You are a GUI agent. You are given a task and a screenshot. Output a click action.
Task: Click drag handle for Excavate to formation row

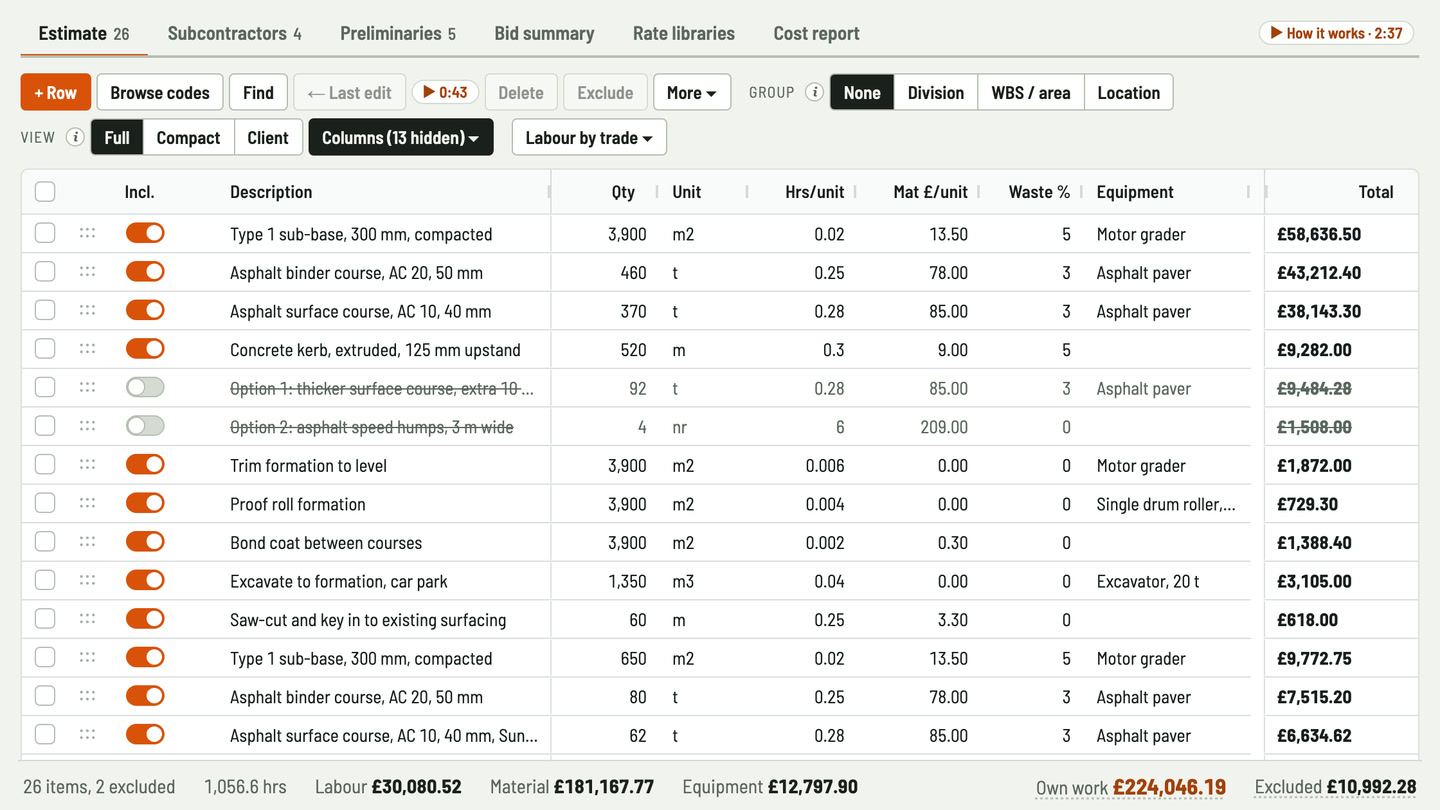point(87,580)
